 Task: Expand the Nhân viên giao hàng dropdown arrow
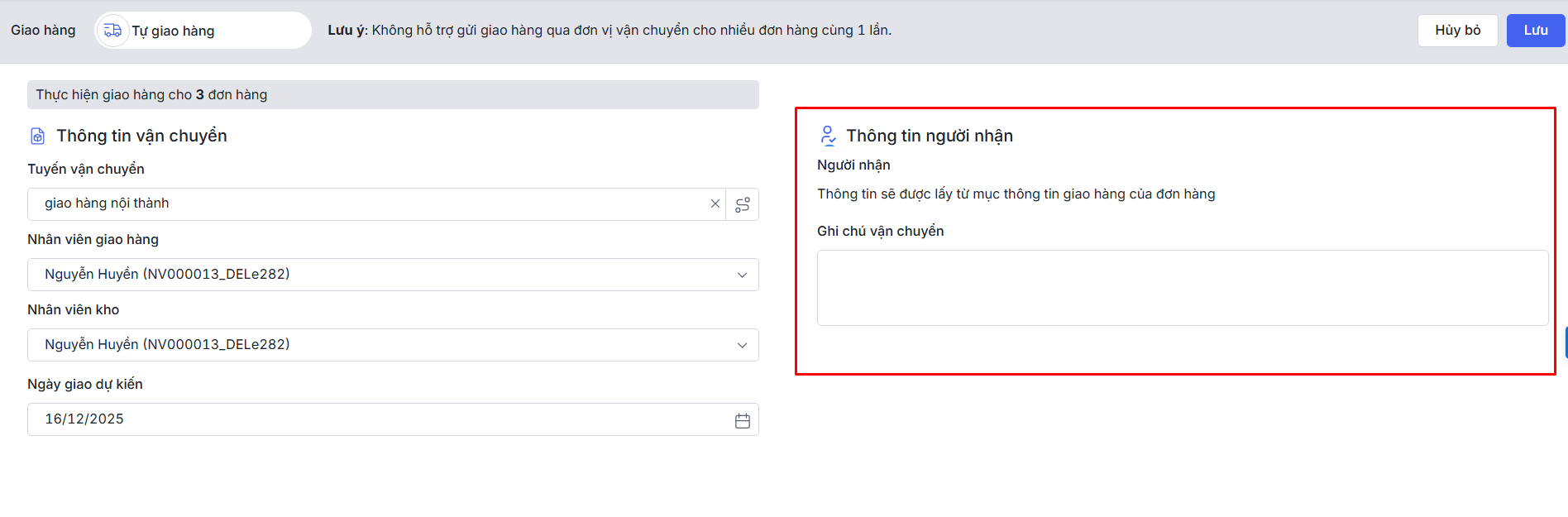(742, 275)
